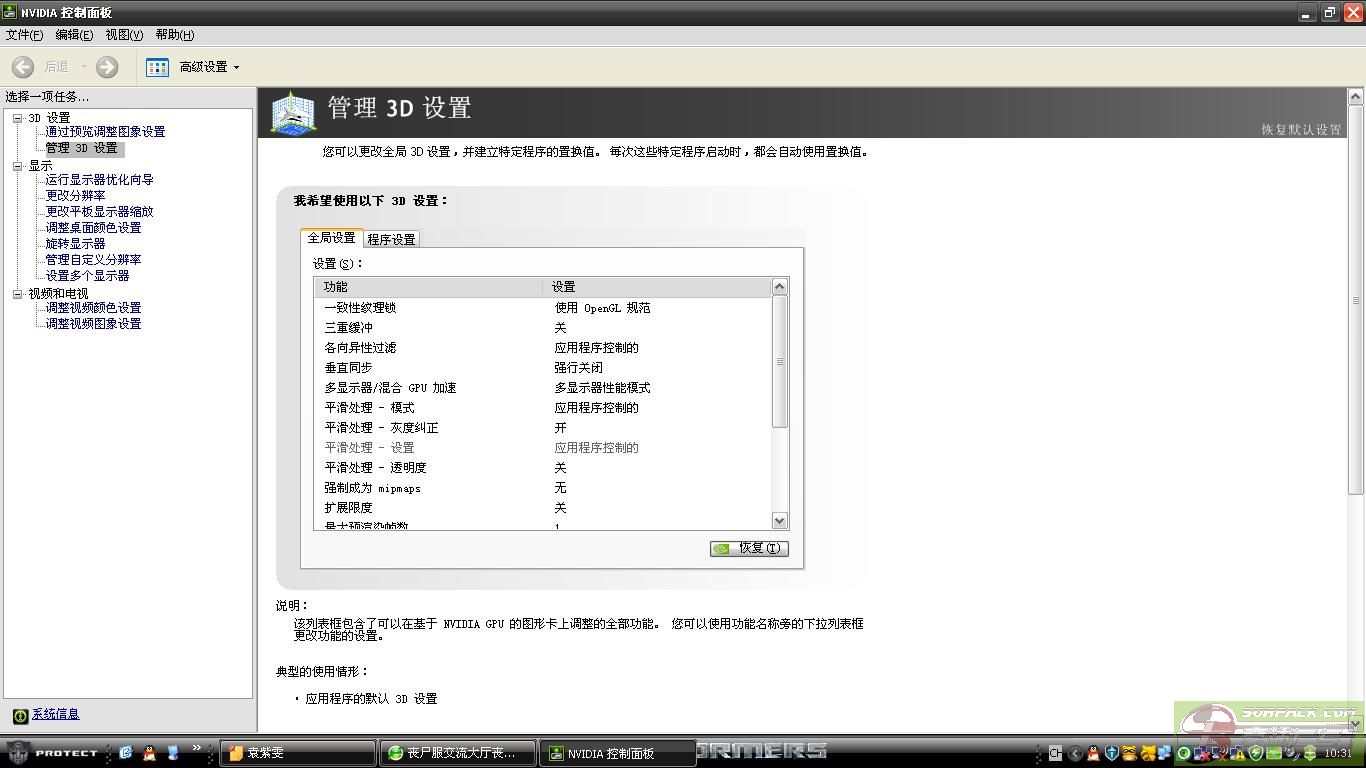
Task: Open the 视图(V) menu
Action: (x=124, y=35)
